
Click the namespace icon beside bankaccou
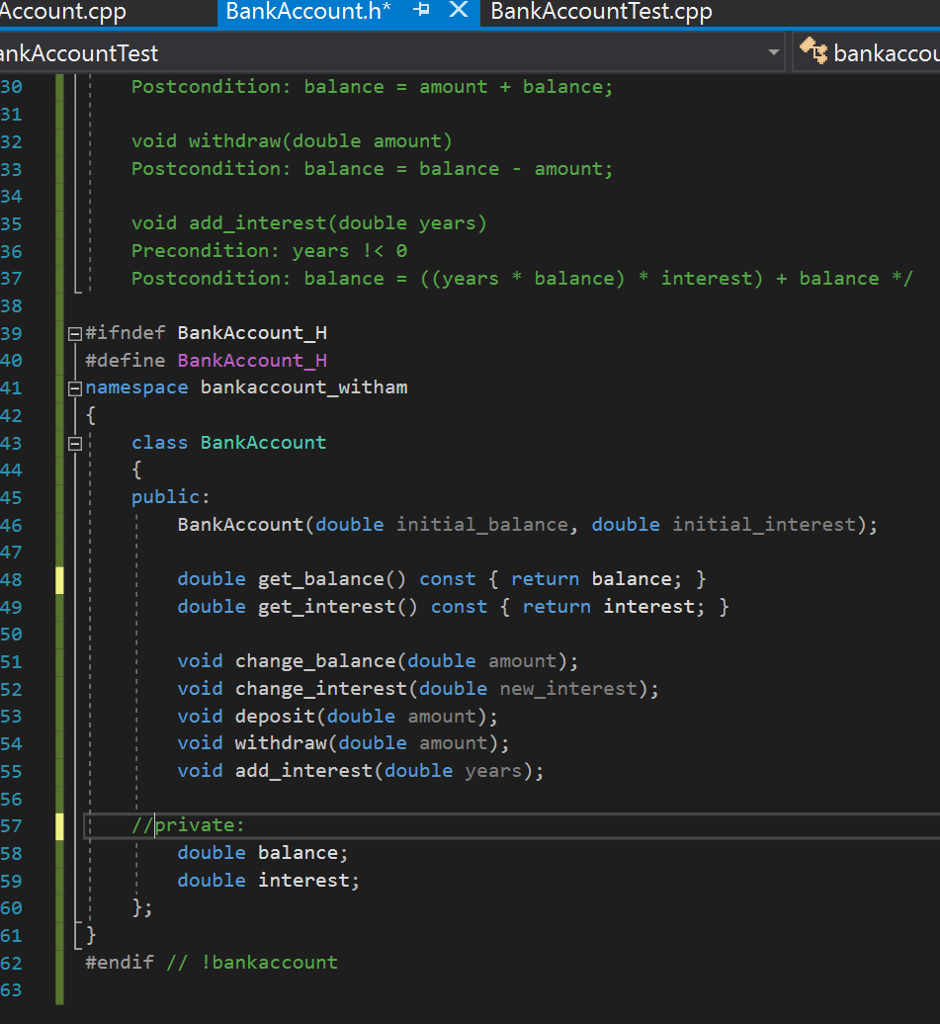813,52
